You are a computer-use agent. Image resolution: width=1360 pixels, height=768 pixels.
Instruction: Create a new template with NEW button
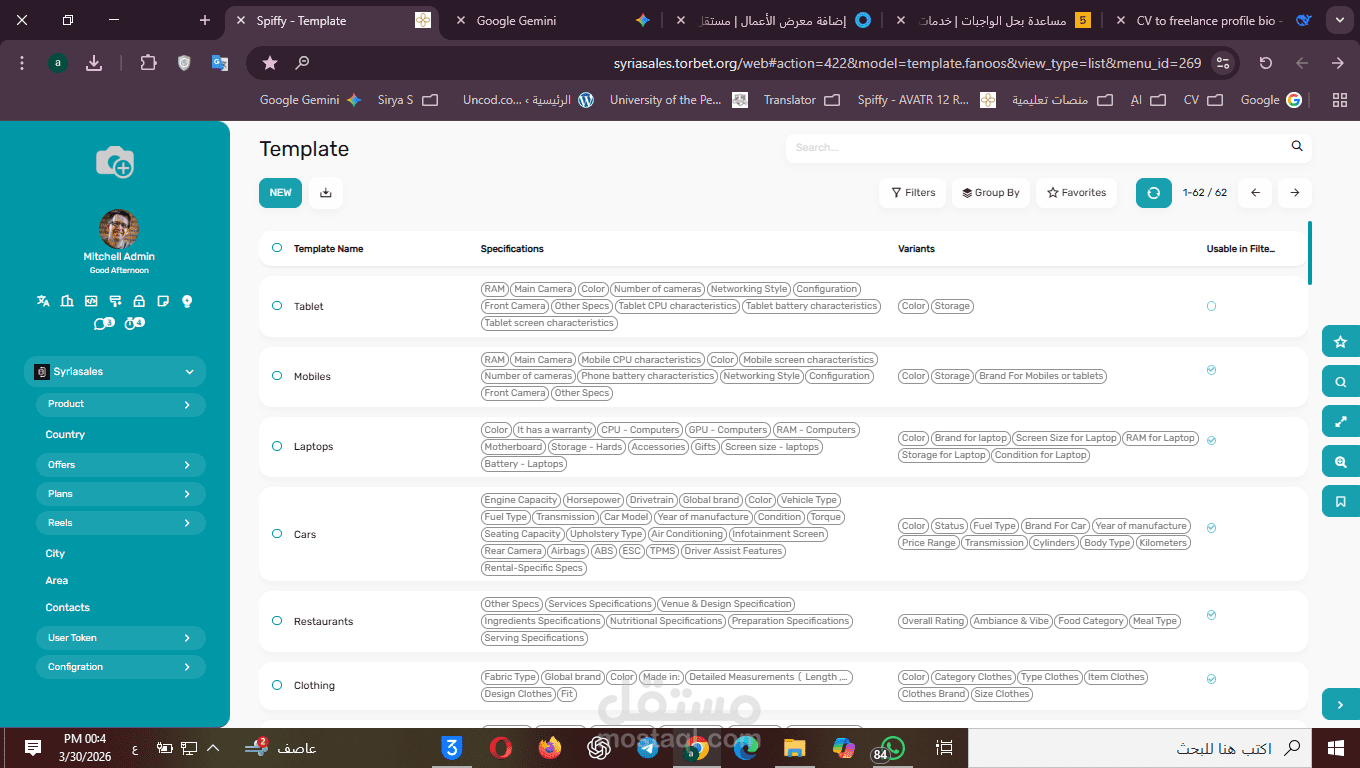[281, 193]
